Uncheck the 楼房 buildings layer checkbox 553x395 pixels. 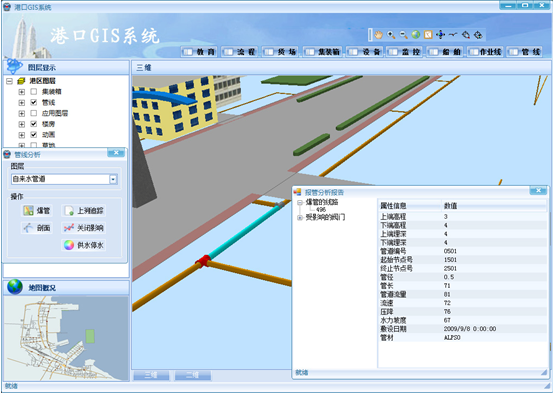34,124
